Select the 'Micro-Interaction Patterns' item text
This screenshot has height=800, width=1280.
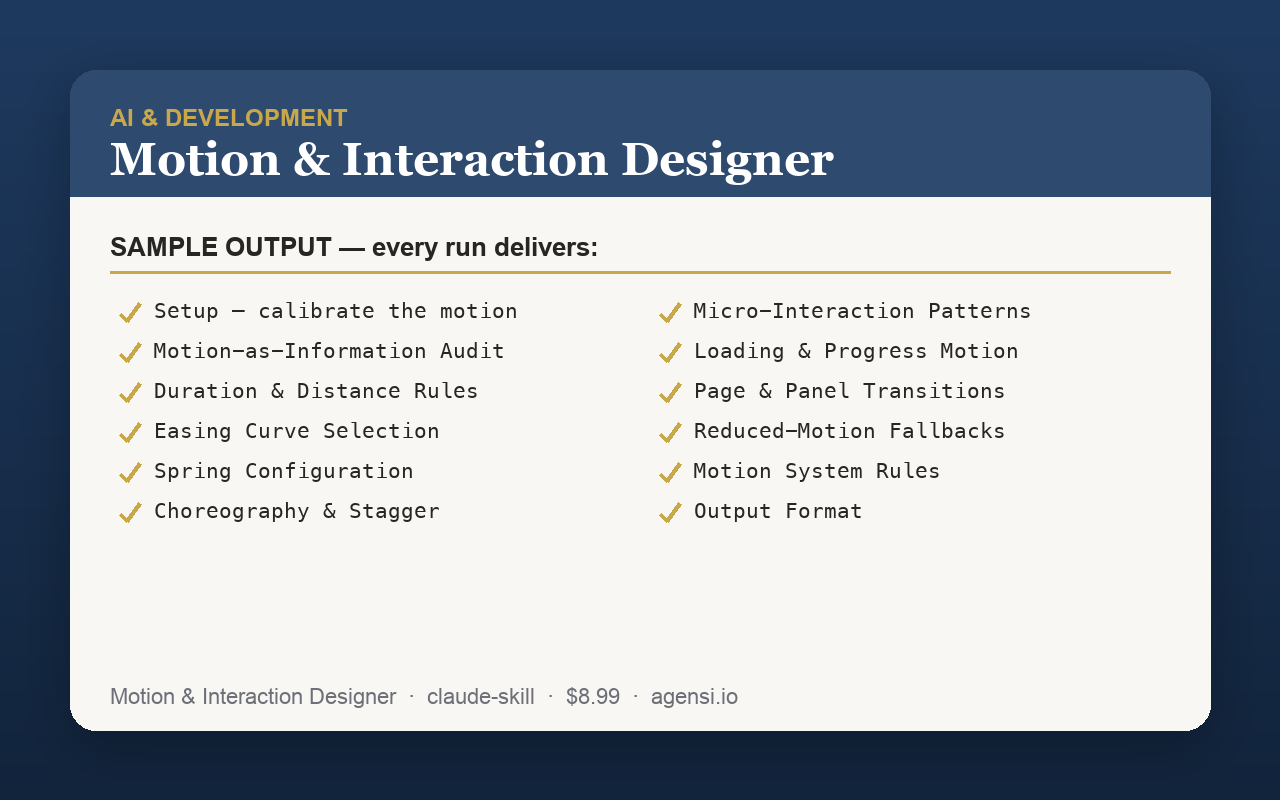[x=863, y=311]
